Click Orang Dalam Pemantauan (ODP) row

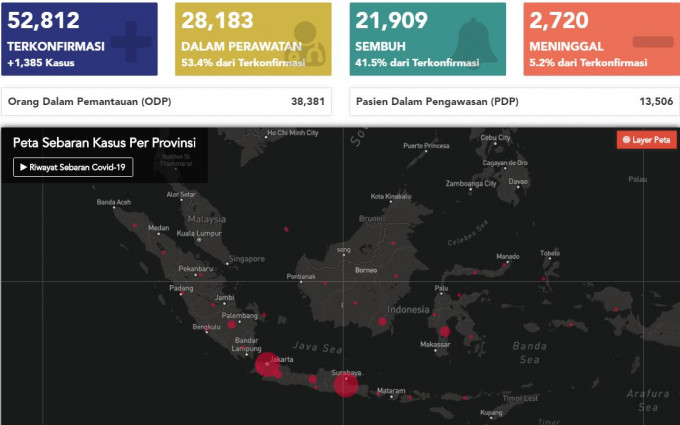169,102
